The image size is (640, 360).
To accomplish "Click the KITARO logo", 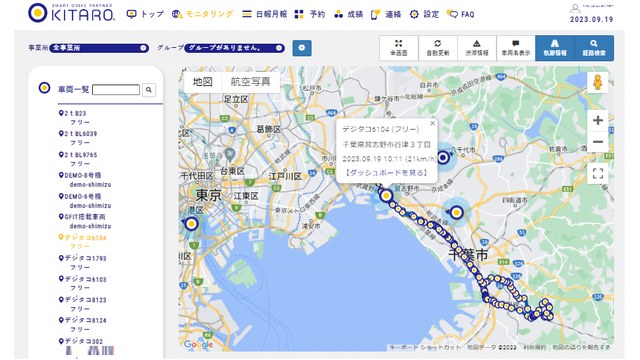I will (72, 13).
